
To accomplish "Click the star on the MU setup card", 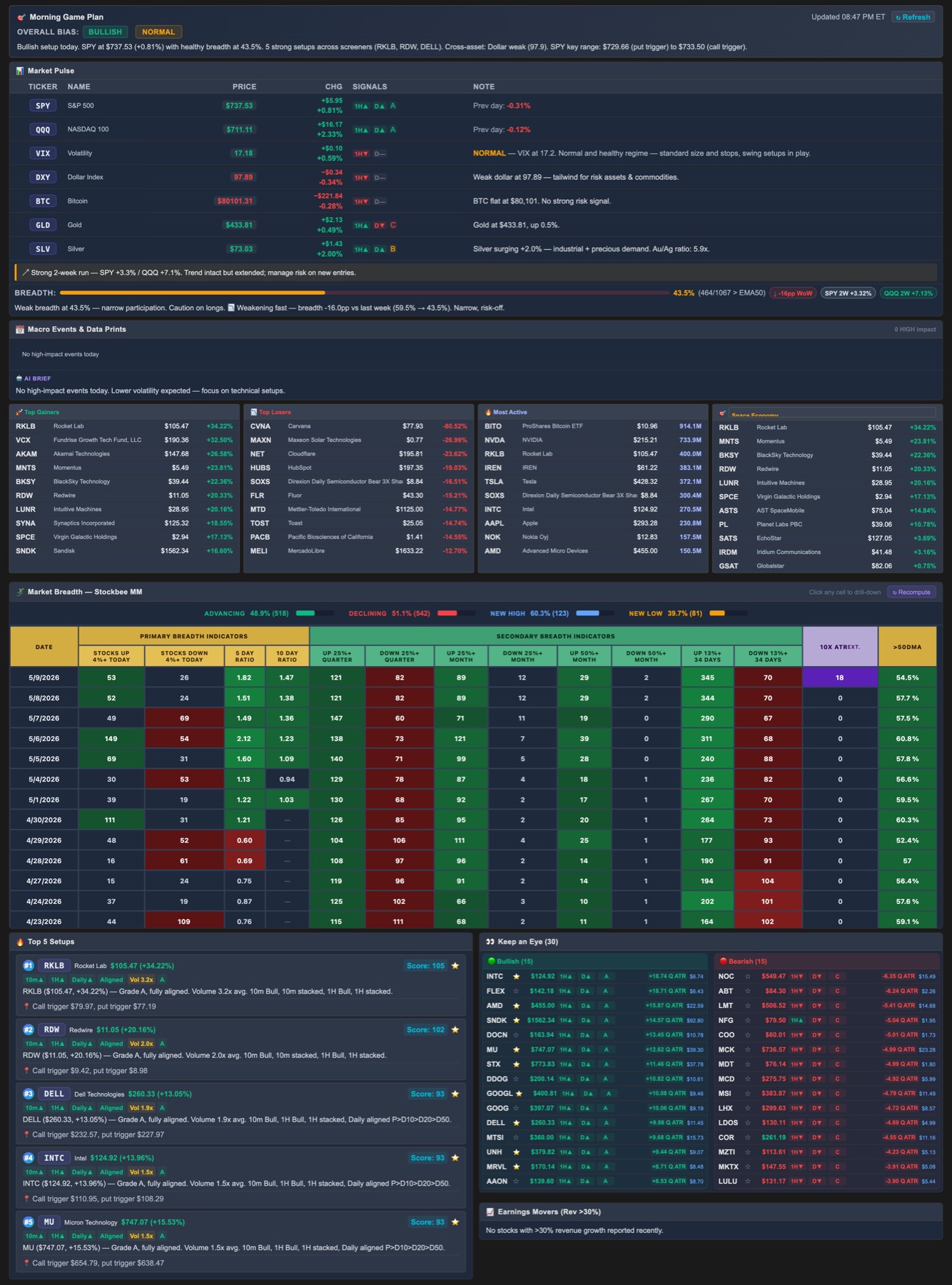I will click(x=455, y=1222).
